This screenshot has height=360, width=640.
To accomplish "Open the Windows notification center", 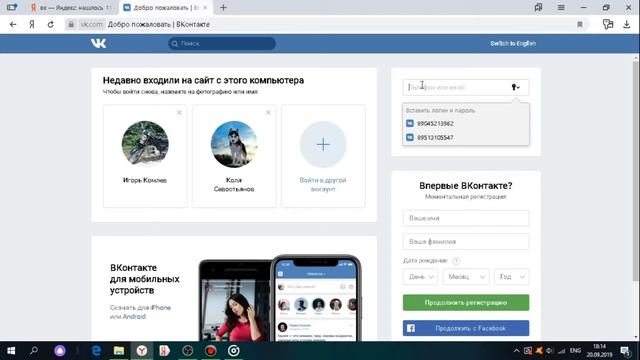I will click(625, 351).
